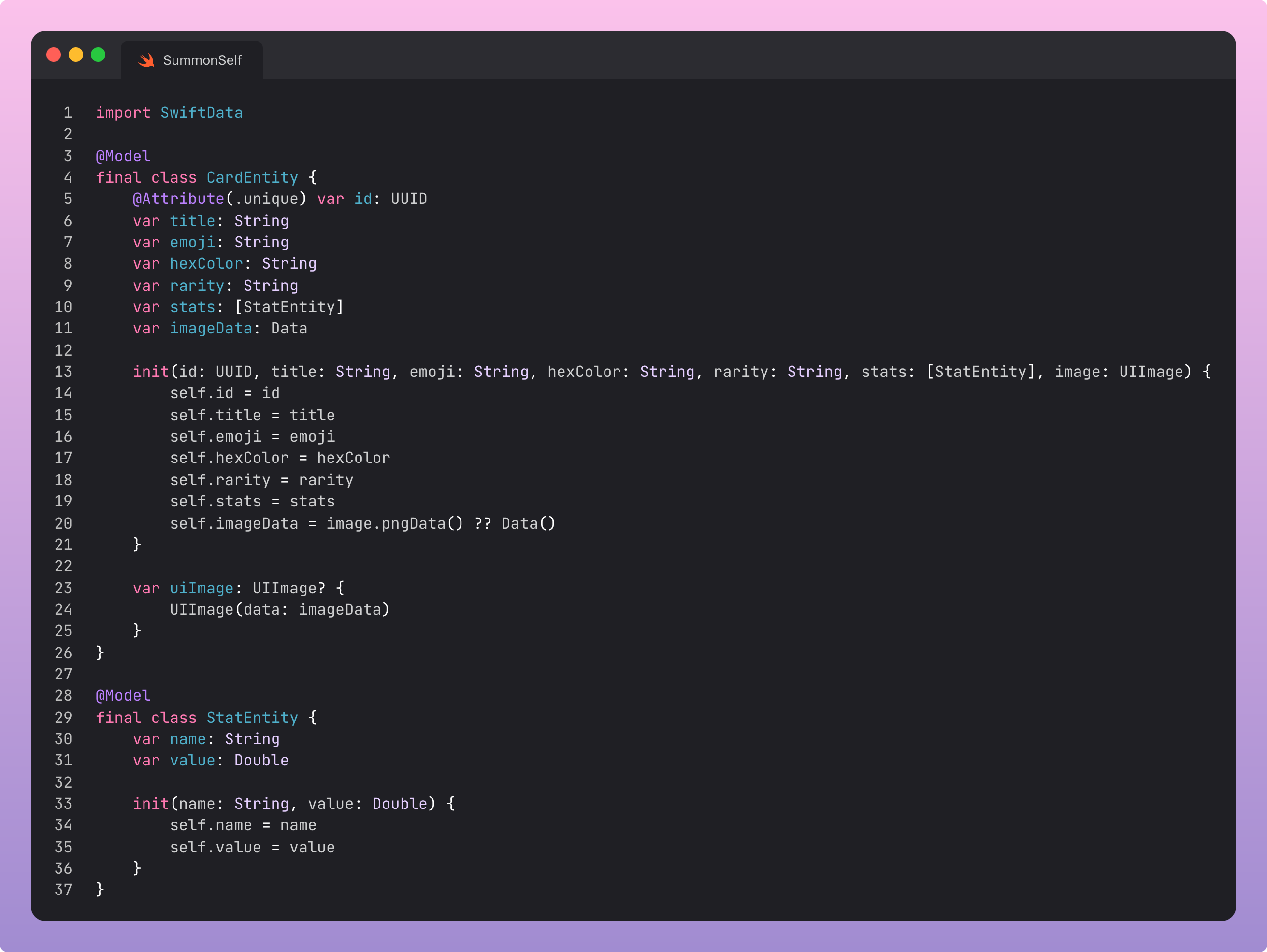Click '@Model' annotation on line 28
Image resolution: width=1267 pixels, height=952 pixels.
point(123,695)
